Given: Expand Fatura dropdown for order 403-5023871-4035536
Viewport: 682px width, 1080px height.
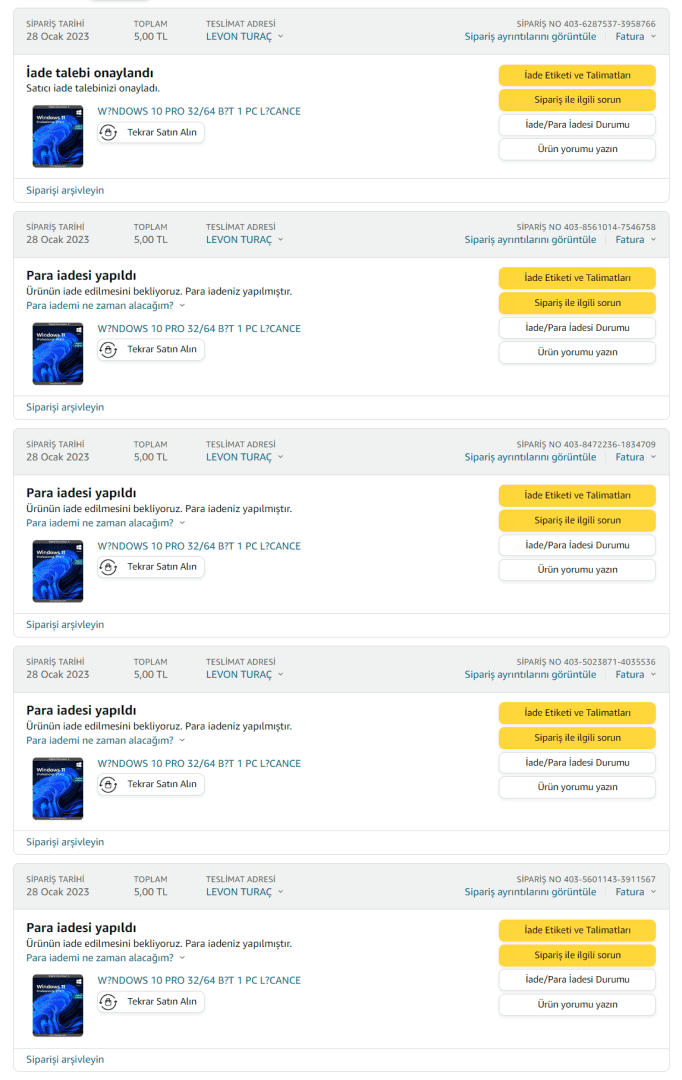Looking at the screenshot, I should pyautogui.click(x=636, y=674).
